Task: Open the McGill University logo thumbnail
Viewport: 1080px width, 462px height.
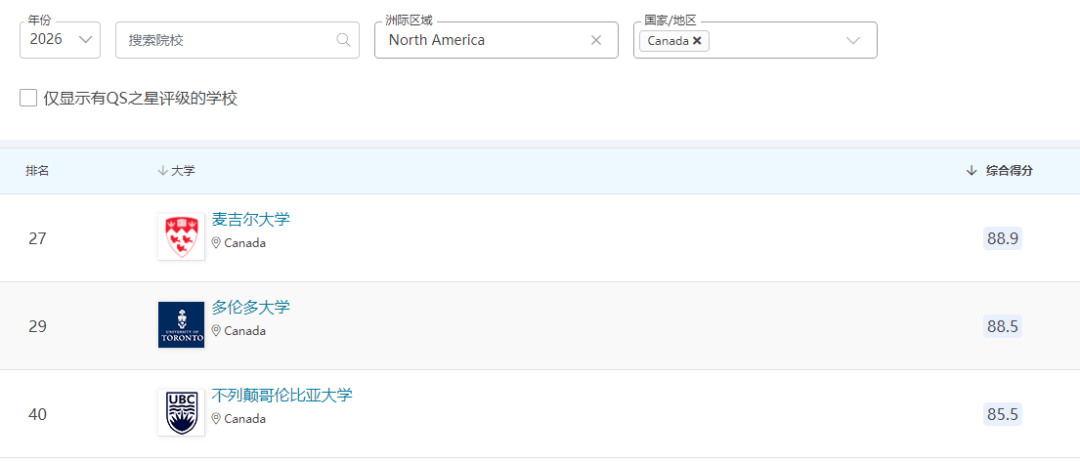Action: (x=181, y=237)
